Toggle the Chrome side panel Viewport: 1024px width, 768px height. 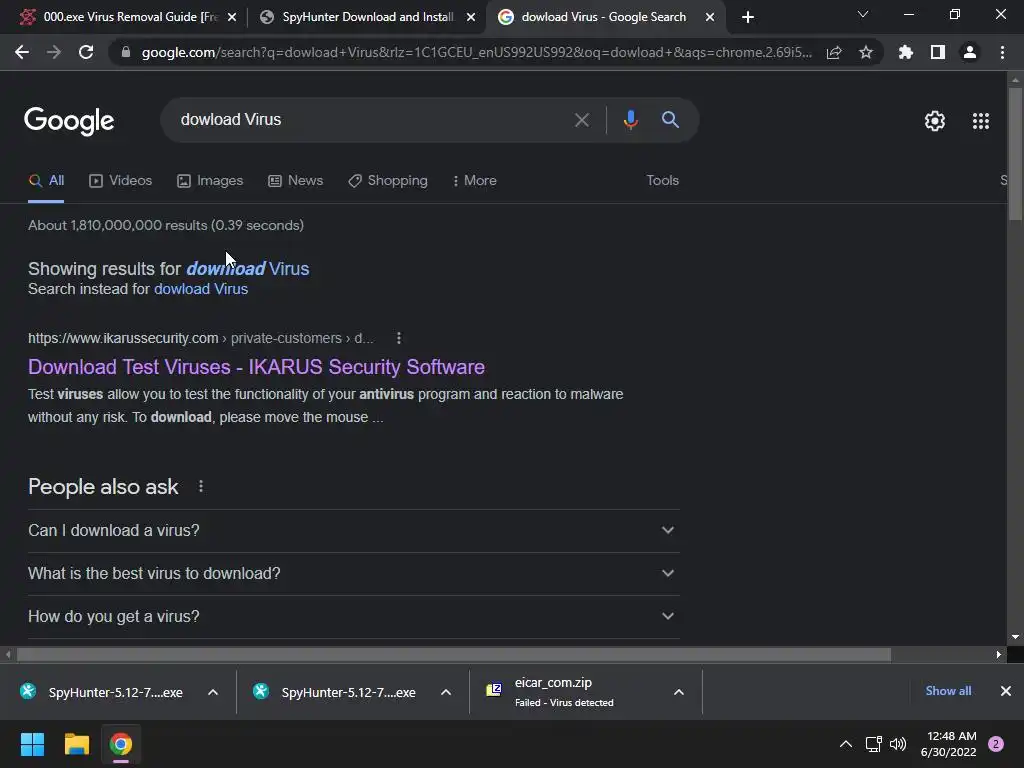coord(938,52)
